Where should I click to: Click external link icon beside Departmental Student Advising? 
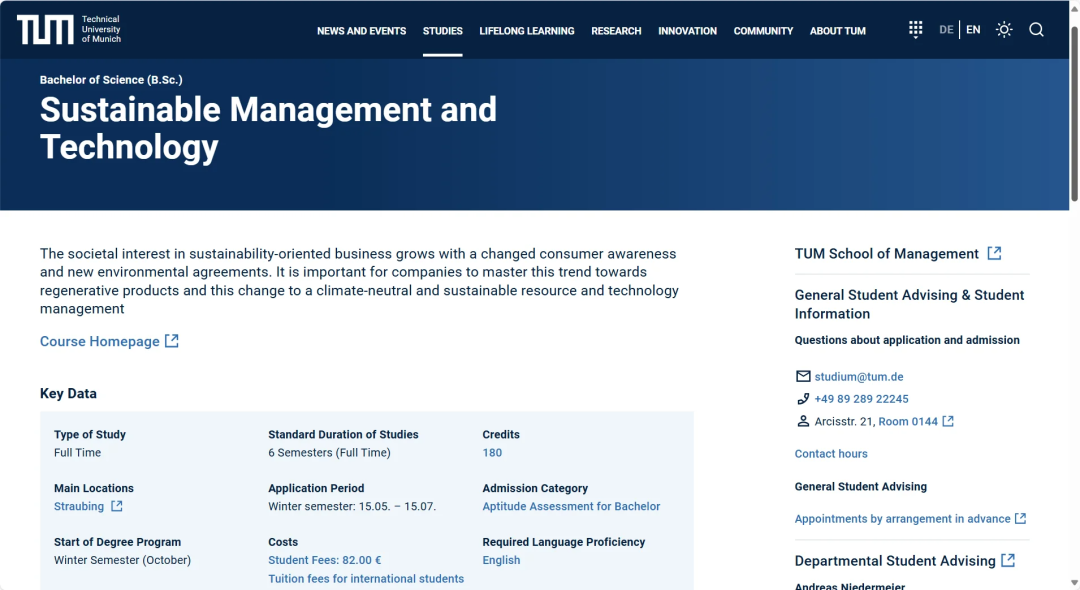[1008, 560]
